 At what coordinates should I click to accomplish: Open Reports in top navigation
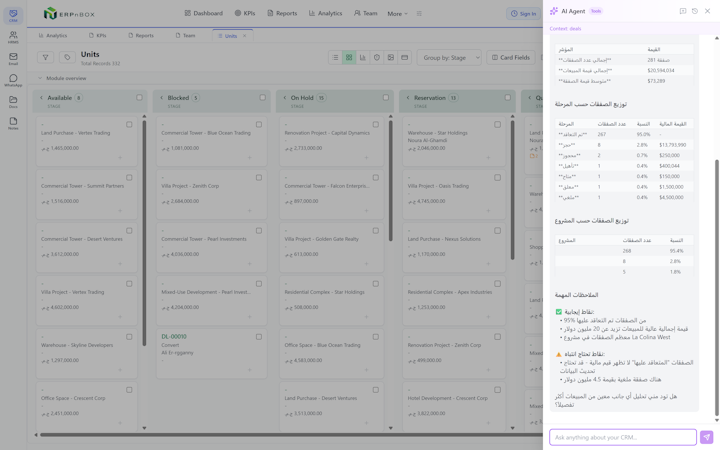(282, 13)
